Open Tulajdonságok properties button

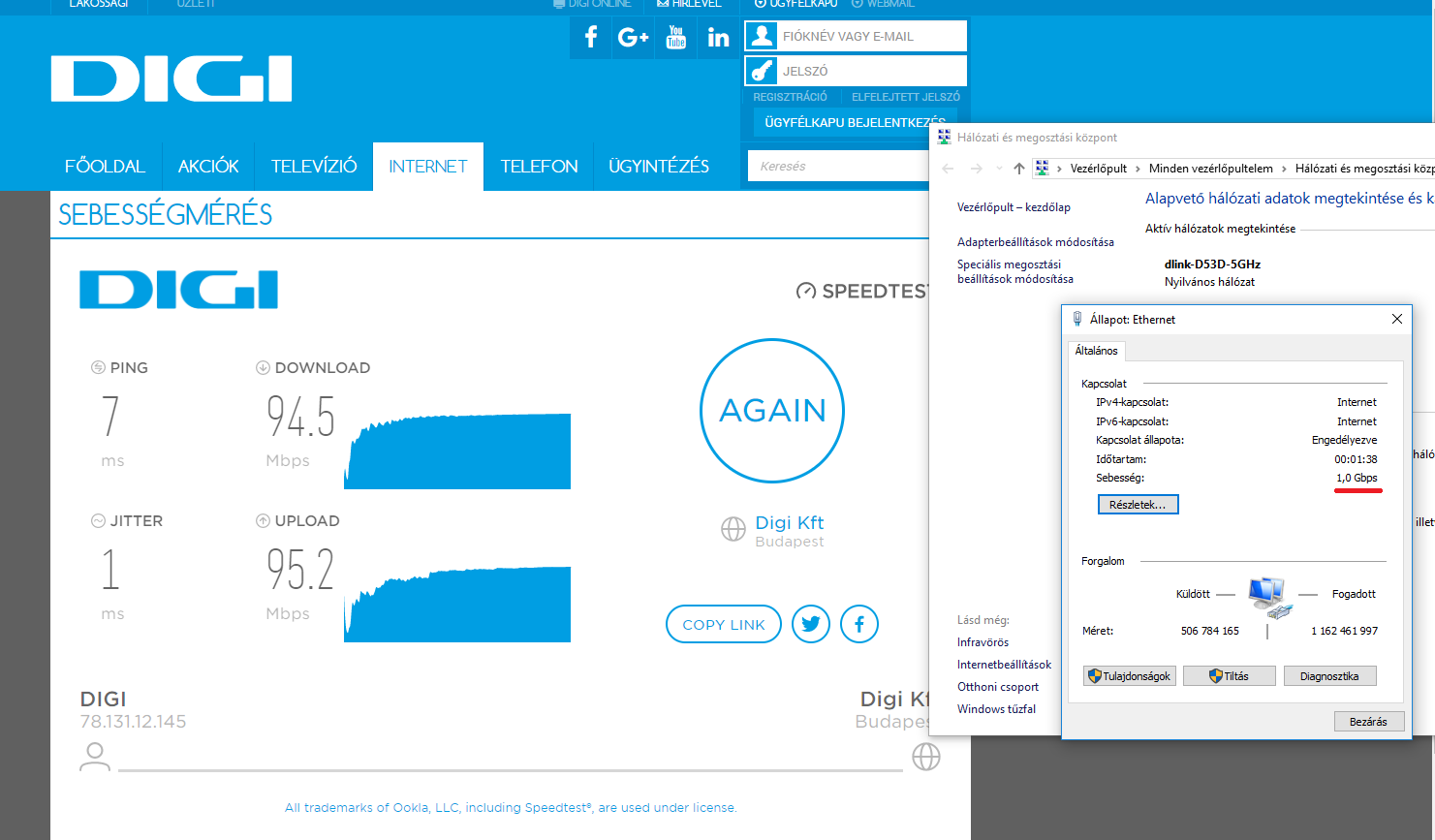click(1130, 676)
